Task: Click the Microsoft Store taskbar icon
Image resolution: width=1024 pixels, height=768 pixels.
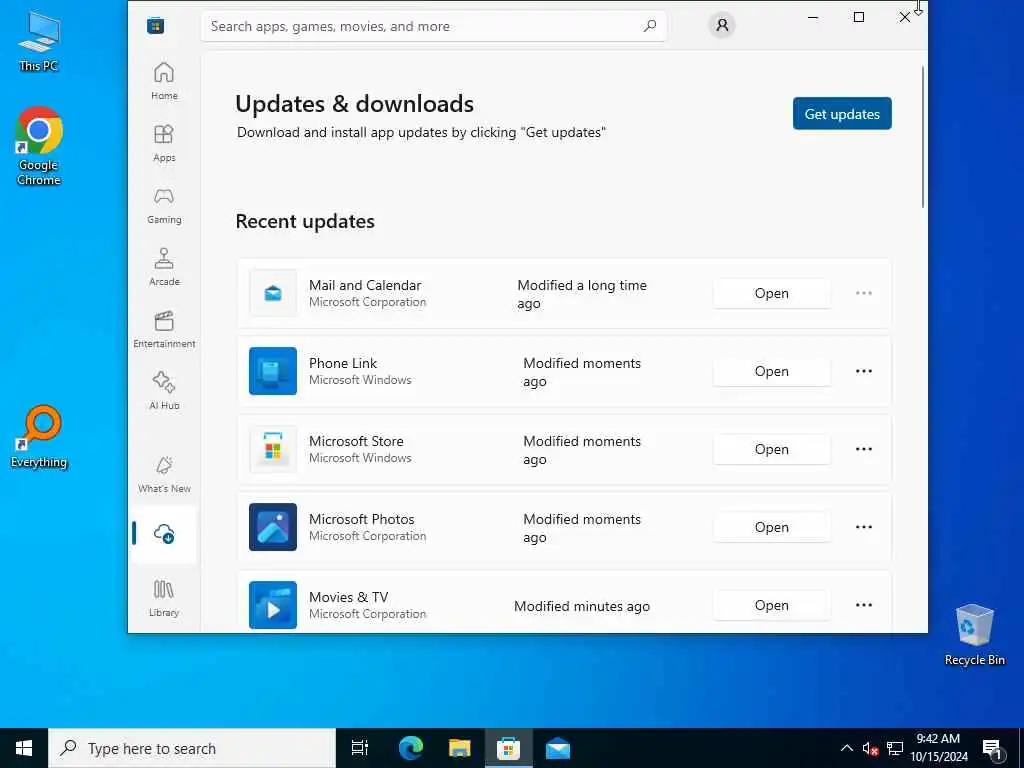Action: pos(508,748)
